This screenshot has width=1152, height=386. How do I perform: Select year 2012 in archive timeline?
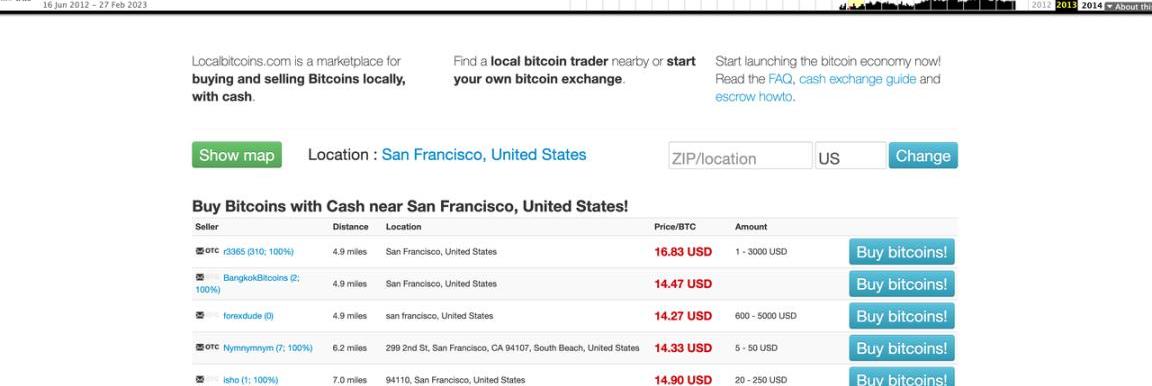(1041, 5)
